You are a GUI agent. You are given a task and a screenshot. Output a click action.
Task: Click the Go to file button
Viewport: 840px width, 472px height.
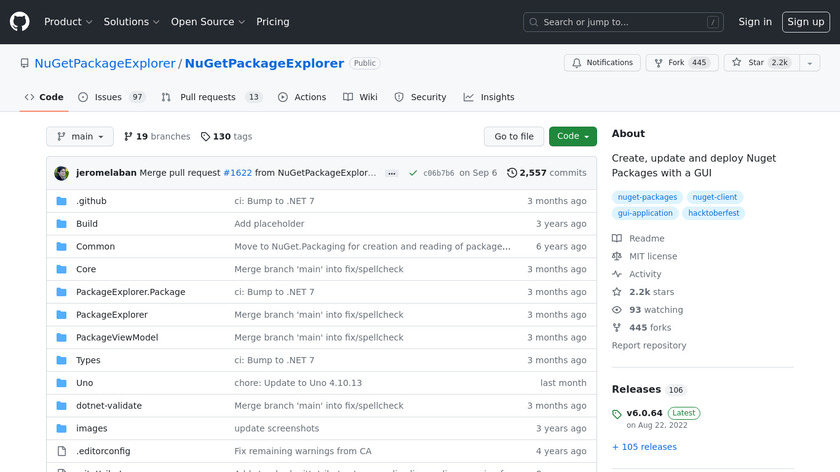pos(514,137)
